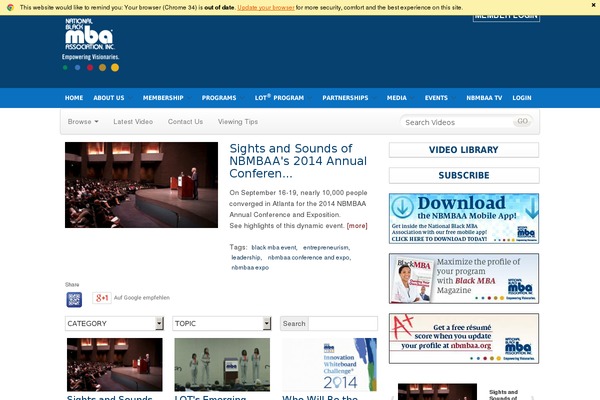Open the PARTNERSHIPS menu
Viewport: 600px width, 400px height.
(x=345, y=98)
